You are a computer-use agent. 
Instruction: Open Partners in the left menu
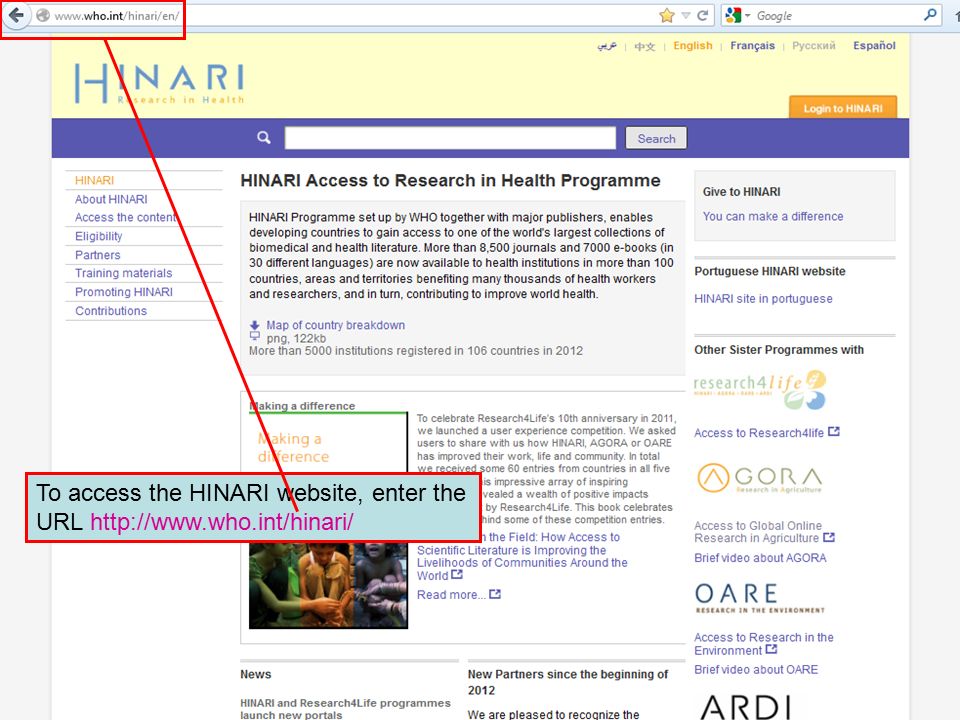pos(97,255)
